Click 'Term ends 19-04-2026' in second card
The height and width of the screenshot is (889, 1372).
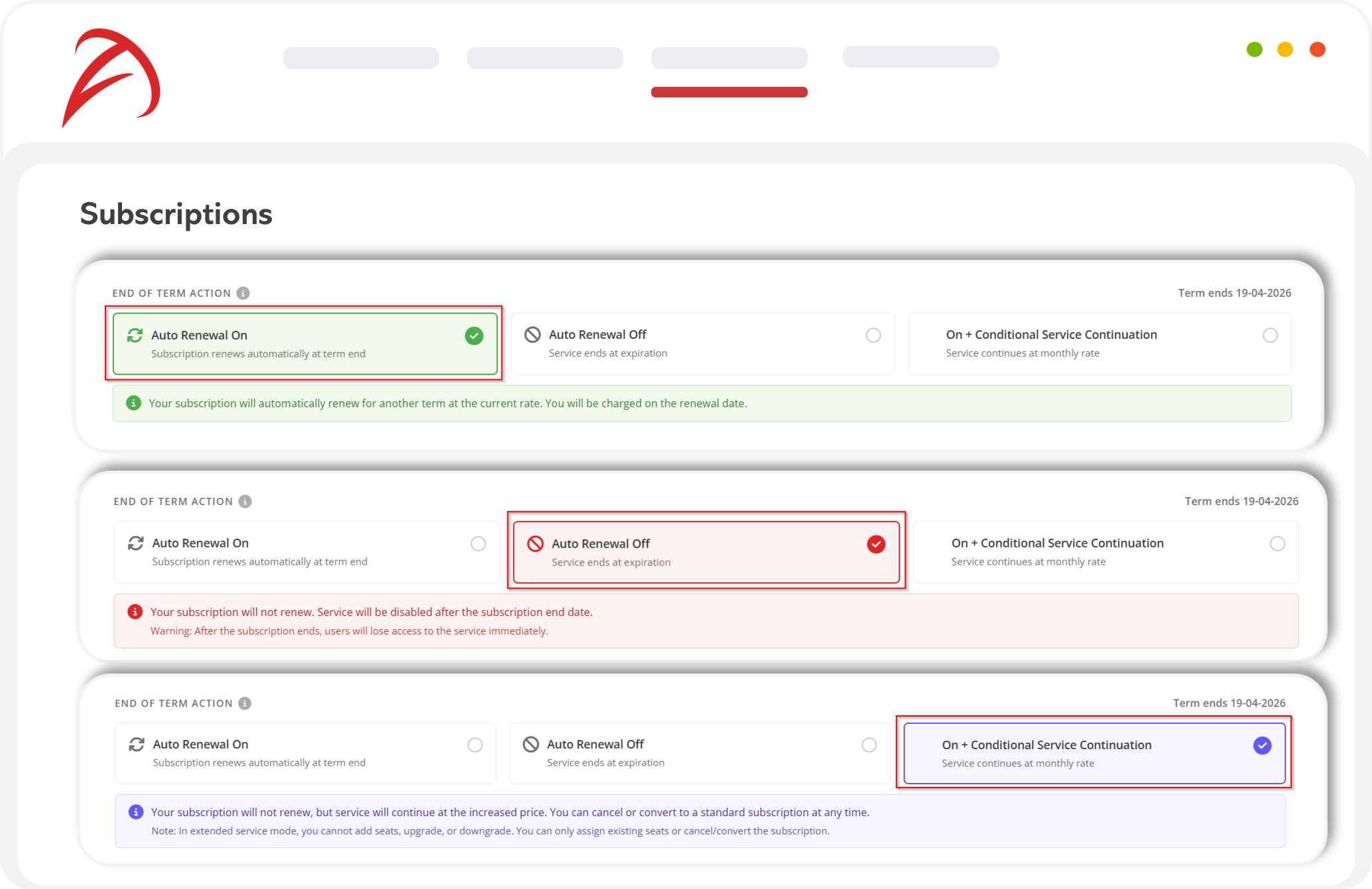point(1241,501)
